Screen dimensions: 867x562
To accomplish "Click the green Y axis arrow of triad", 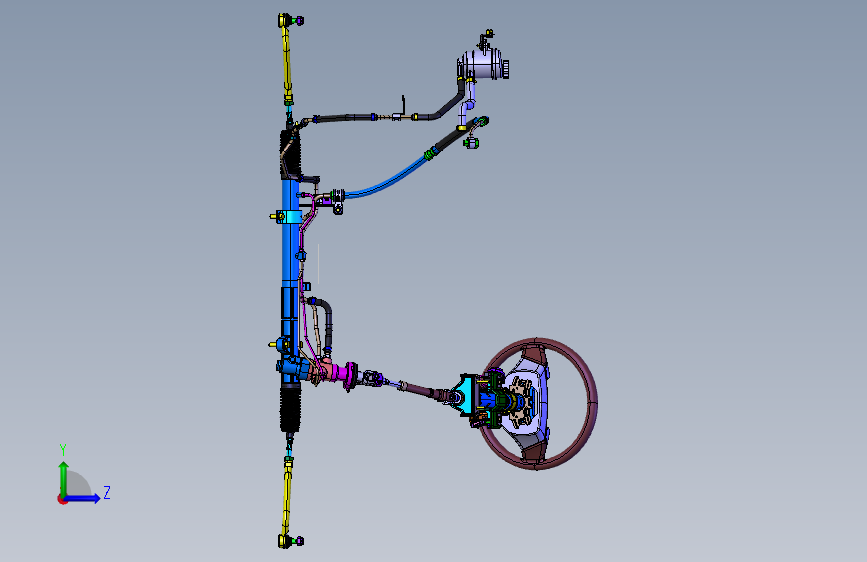I will tap(64, 477).
